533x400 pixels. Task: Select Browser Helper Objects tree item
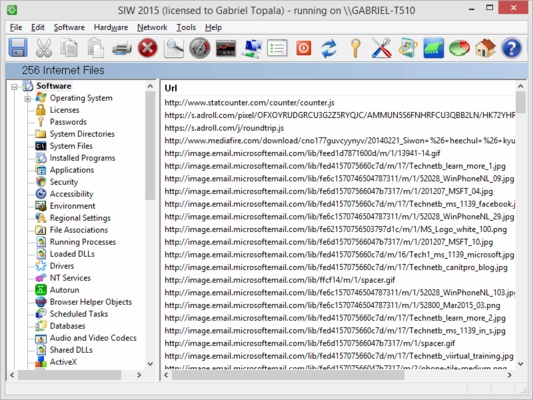91,302
